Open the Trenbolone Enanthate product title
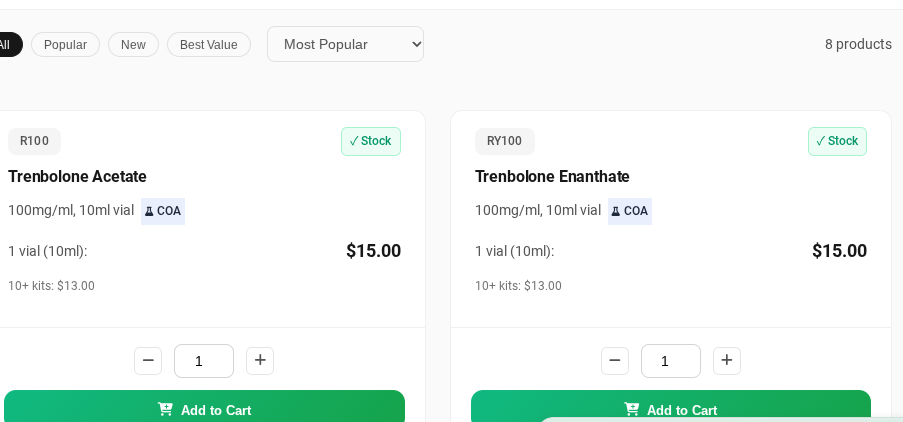This screenshot has height=422, width=903. 552,177
